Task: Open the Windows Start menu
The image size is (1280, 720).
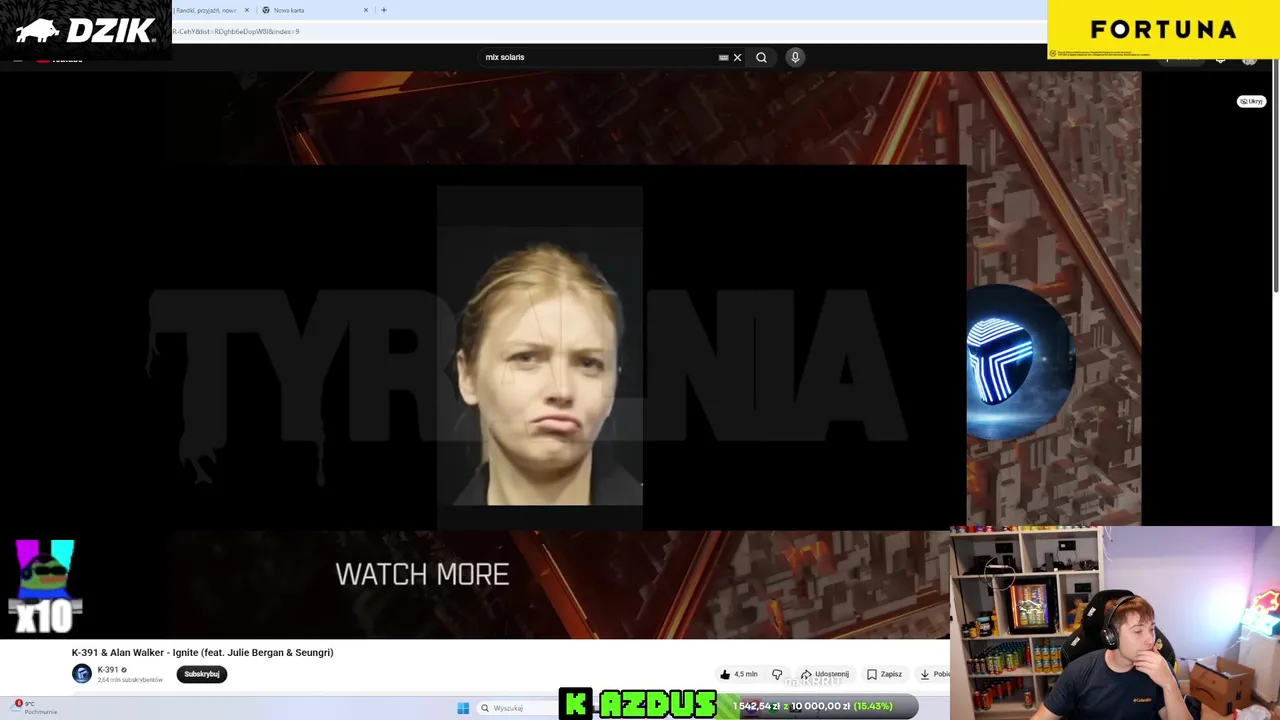Action: pos(463,708)
